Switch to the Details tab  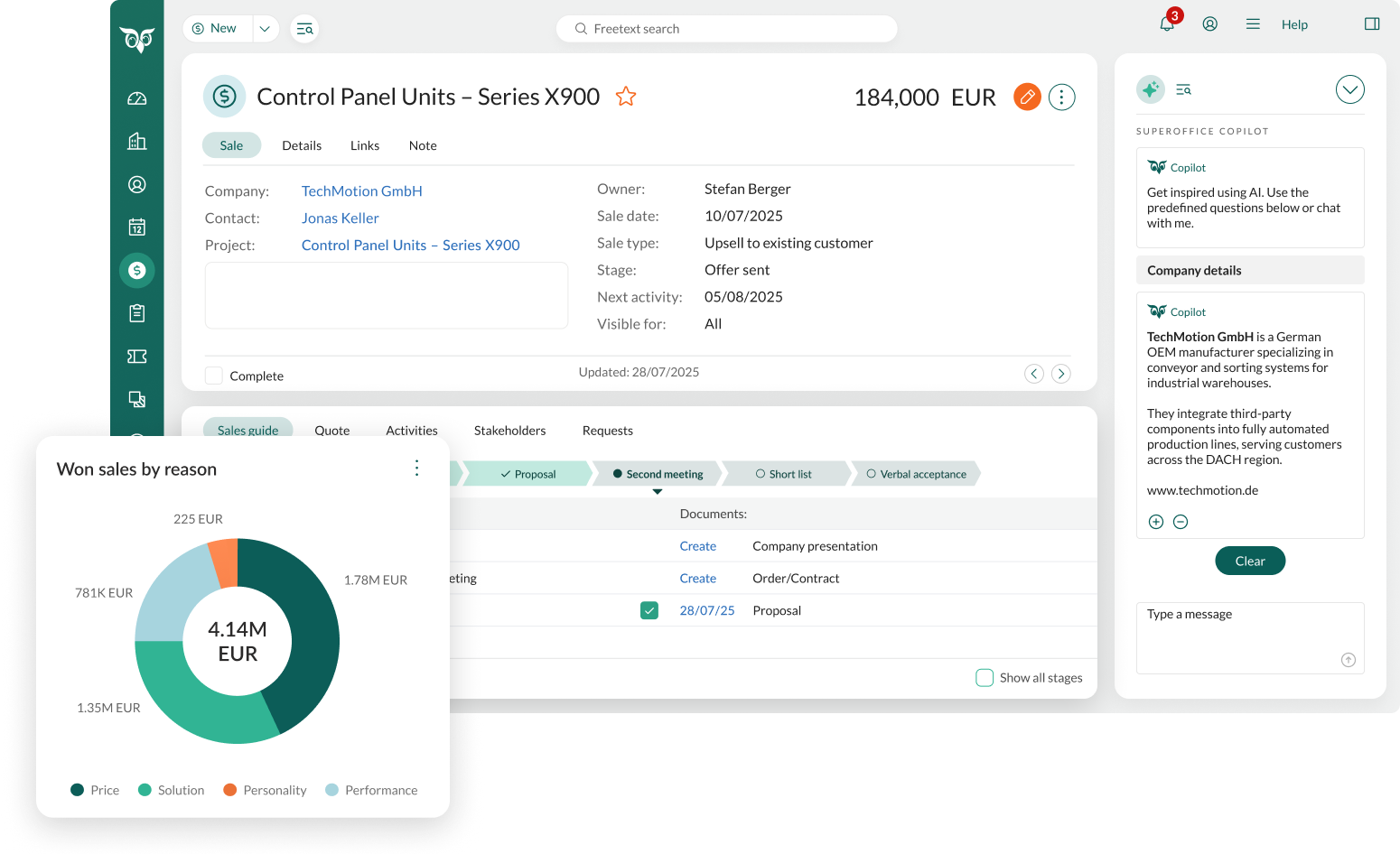[302, 145]
